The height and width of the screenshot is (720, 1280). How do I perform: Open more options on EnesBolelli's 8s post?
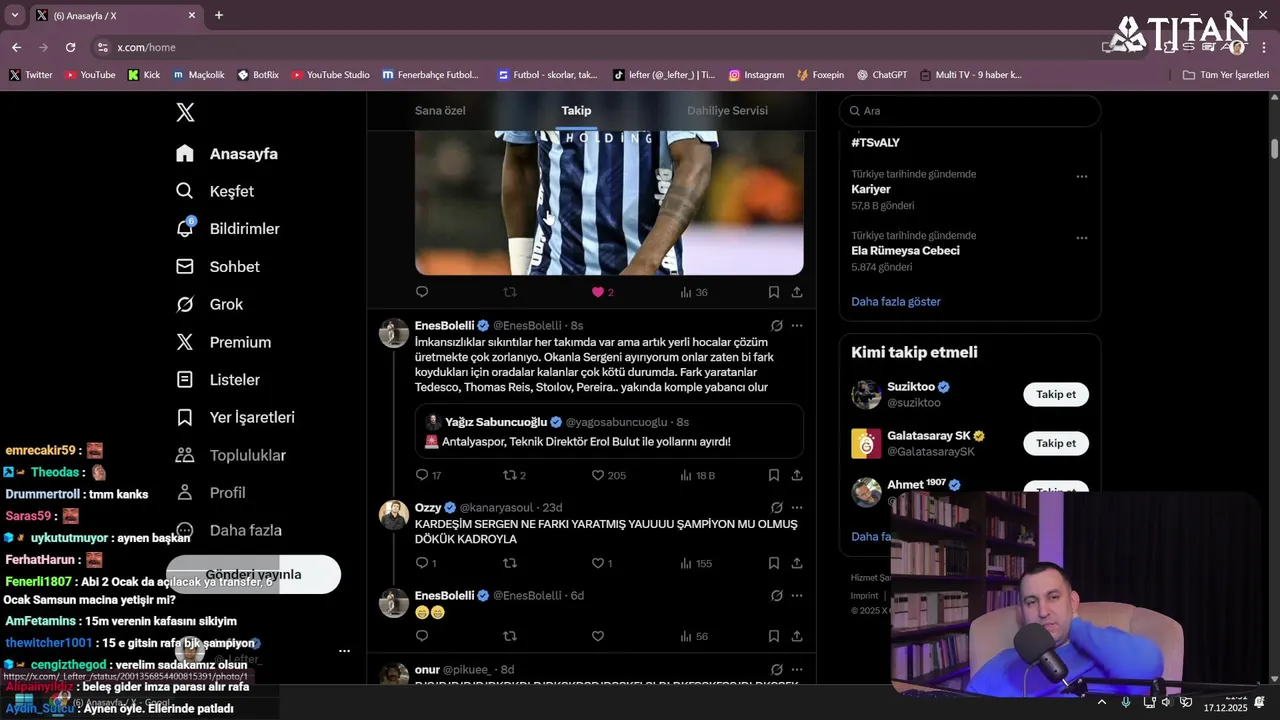pyautogui.click(x=797, y=325)
